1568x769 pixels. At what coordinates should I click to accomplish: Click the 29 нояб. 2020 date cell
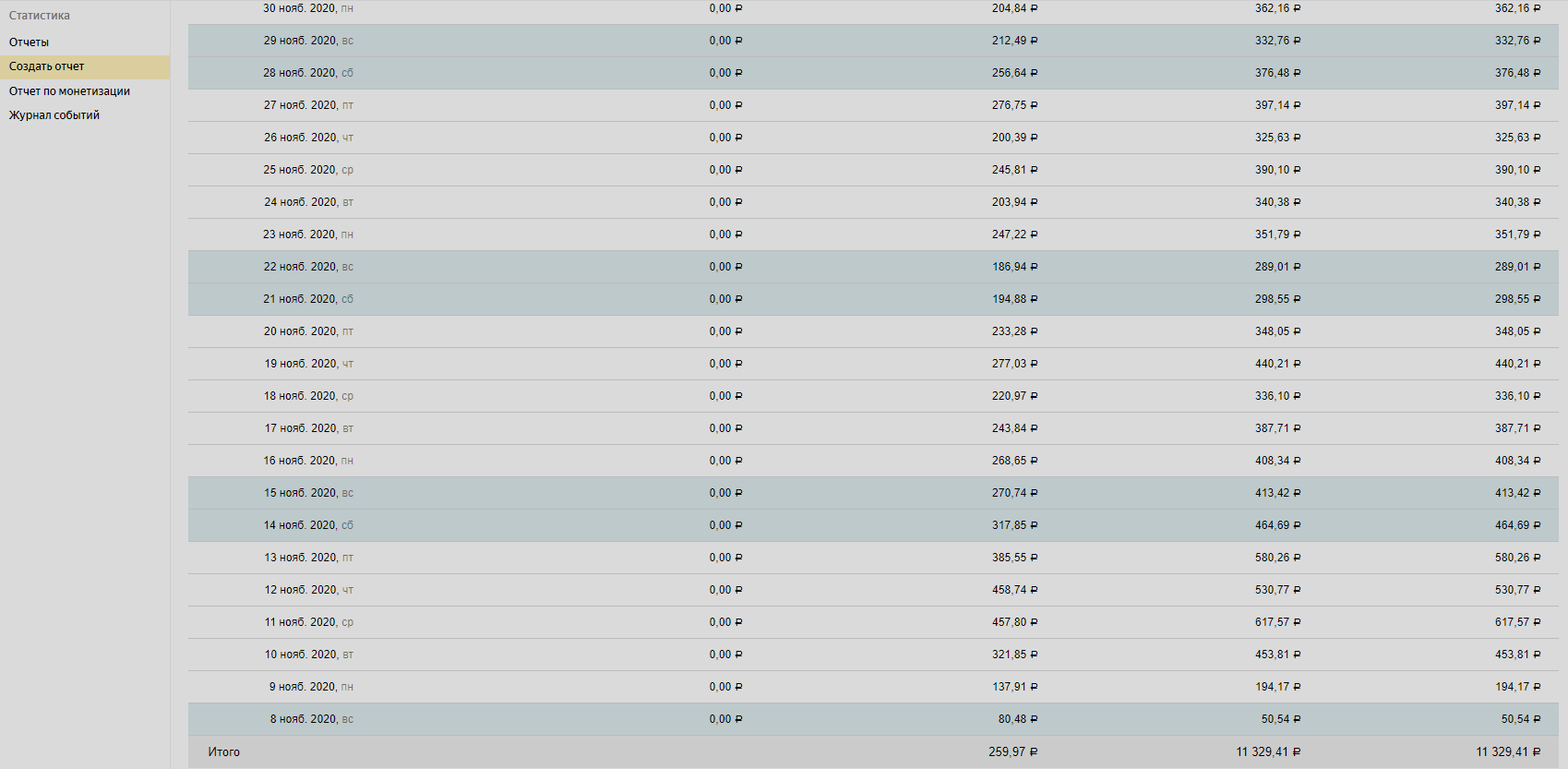(308, 41)
